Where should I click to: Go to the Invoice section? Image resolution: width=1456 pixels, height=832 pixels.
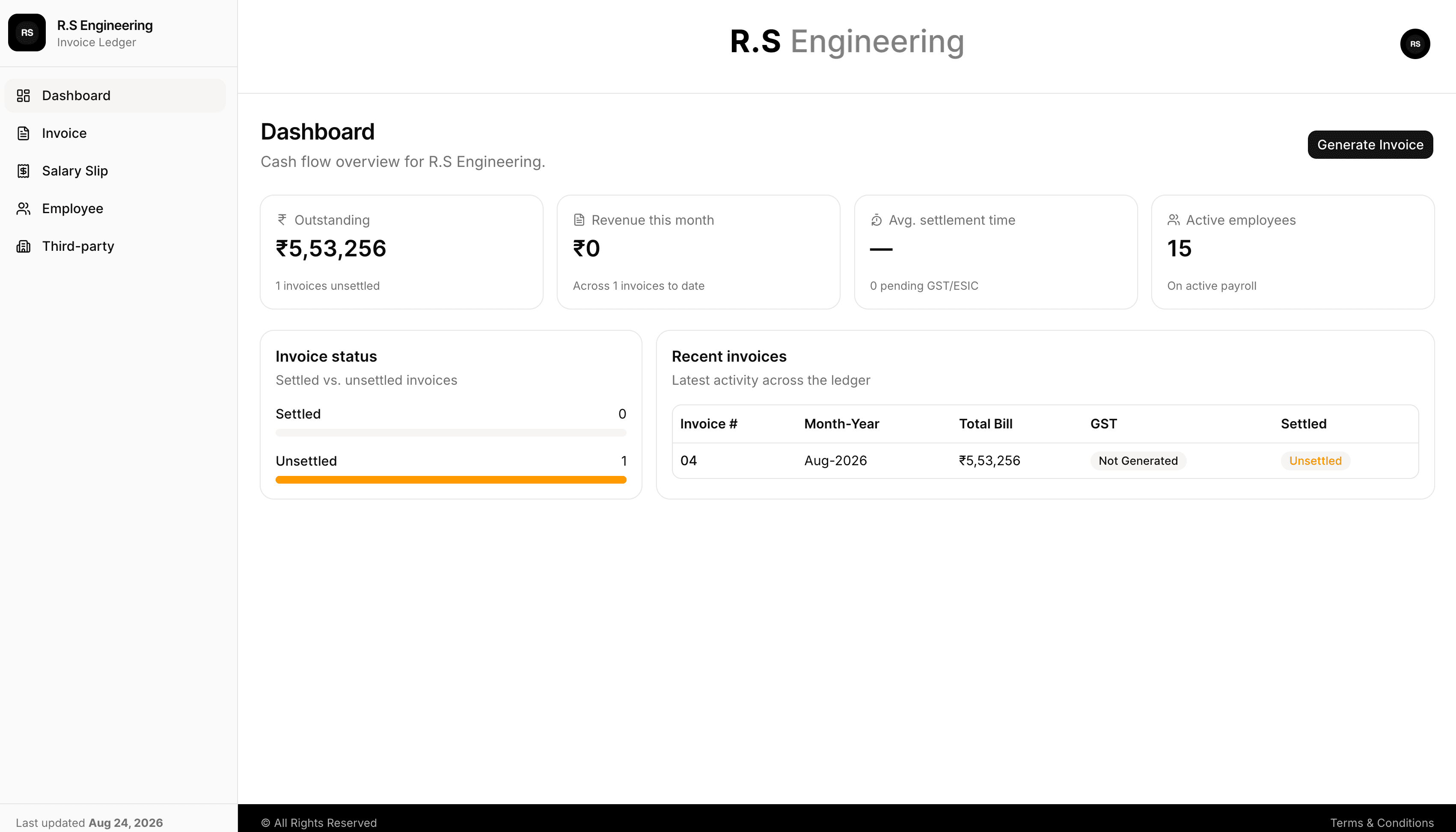click(116, 133)
